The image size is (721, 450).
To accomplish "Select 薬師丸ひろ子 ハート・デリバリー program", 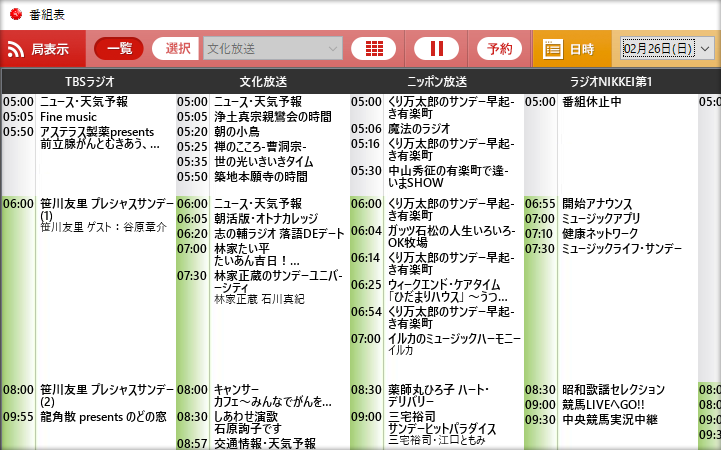I will pos(438,395).
